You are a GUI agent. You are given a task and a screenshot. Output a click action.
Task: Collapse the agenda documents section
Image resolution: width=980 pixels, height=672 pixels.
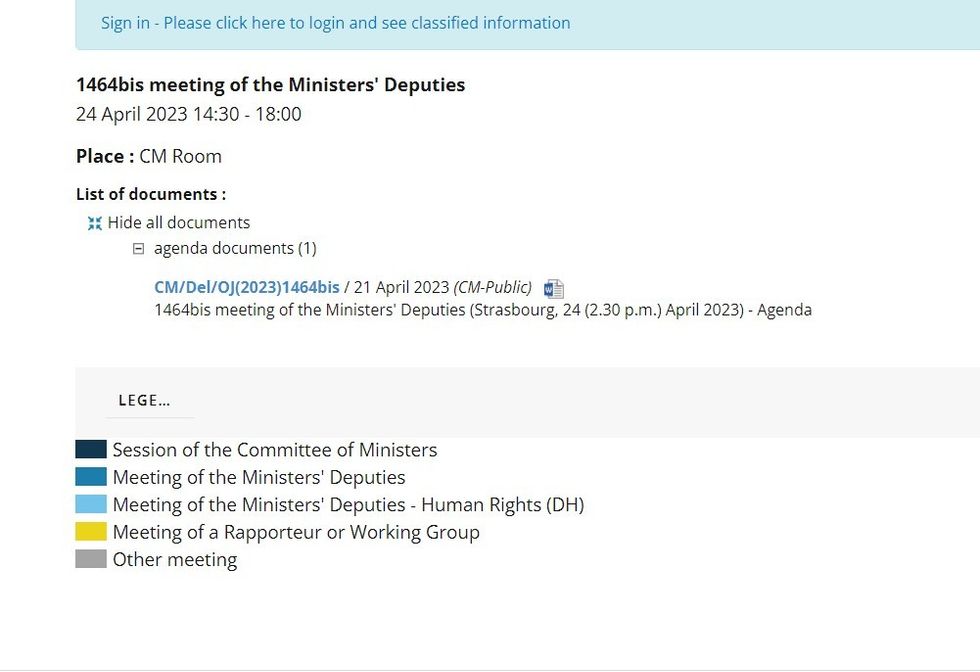pos(139,249)
